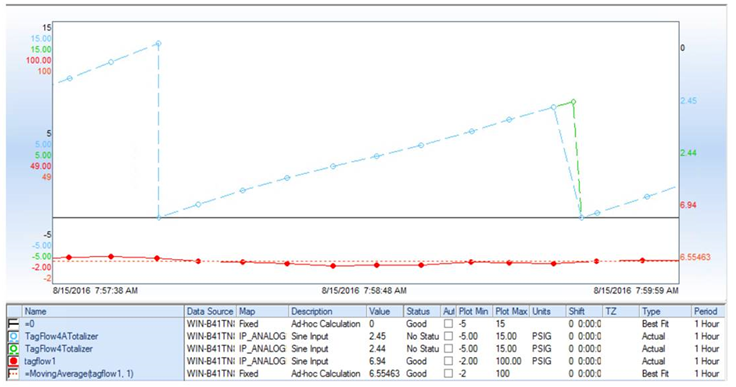Click IP_ANALOG map in TagFlow4Totalizer row

(x=262, y=348)
